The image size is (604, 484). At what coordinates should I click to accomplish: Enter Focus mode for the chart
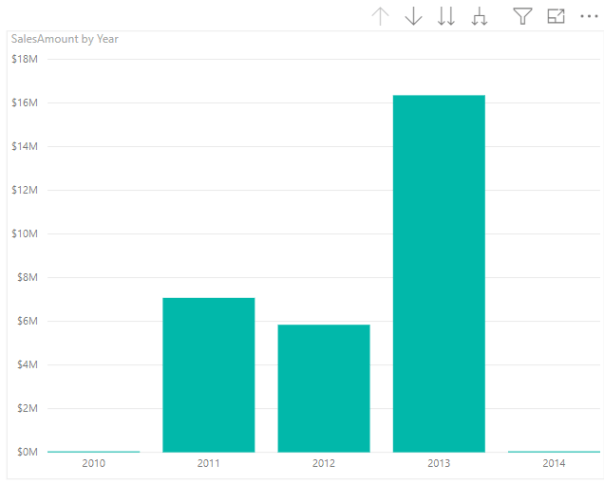point(556,16)
